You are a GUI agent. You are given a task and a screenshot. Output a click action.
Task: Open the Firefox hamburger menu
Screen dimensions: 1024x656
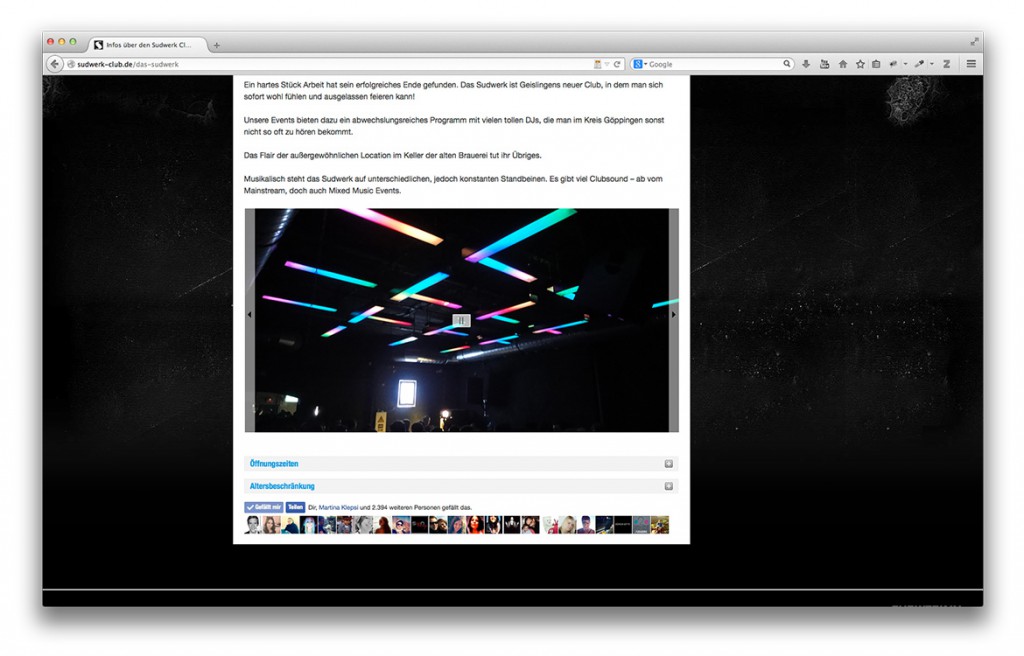click(970, 64)
